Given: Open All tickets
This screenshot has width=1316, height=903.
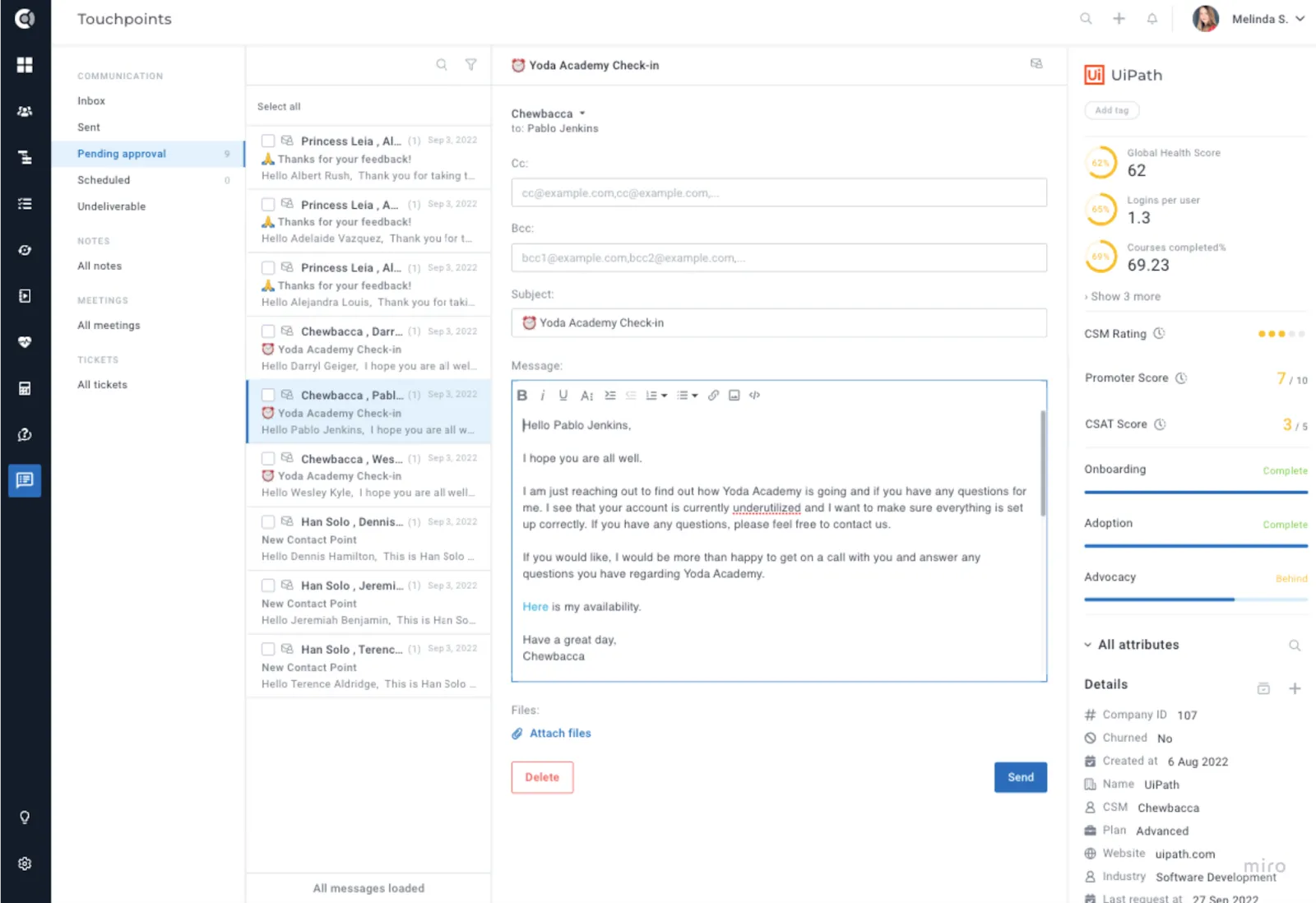Looking at the screenshot, I should 102,384.
